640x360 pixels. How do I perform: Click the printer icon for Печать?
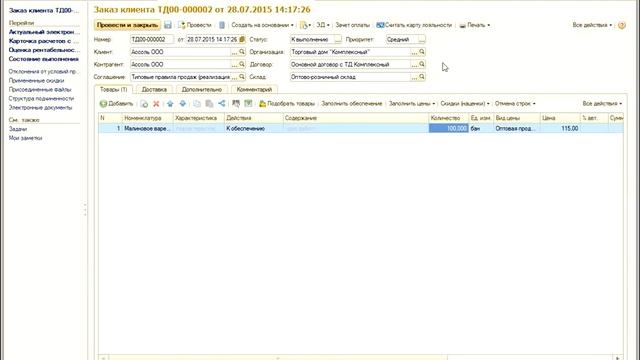[x=462, y=25]
